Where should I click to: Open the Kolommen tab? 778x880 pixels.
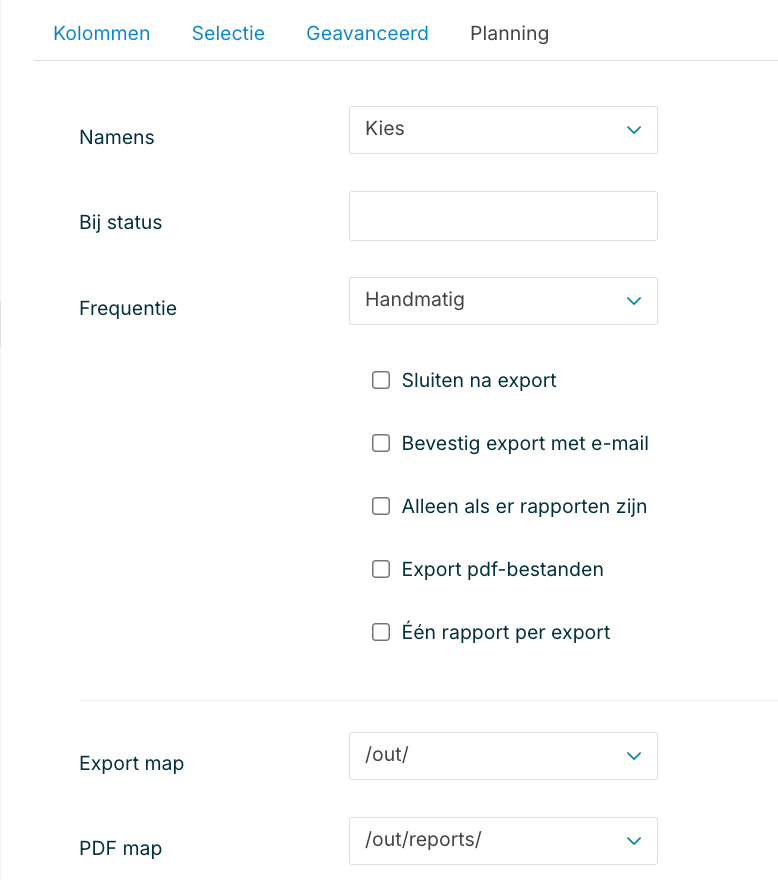[101, 33]
